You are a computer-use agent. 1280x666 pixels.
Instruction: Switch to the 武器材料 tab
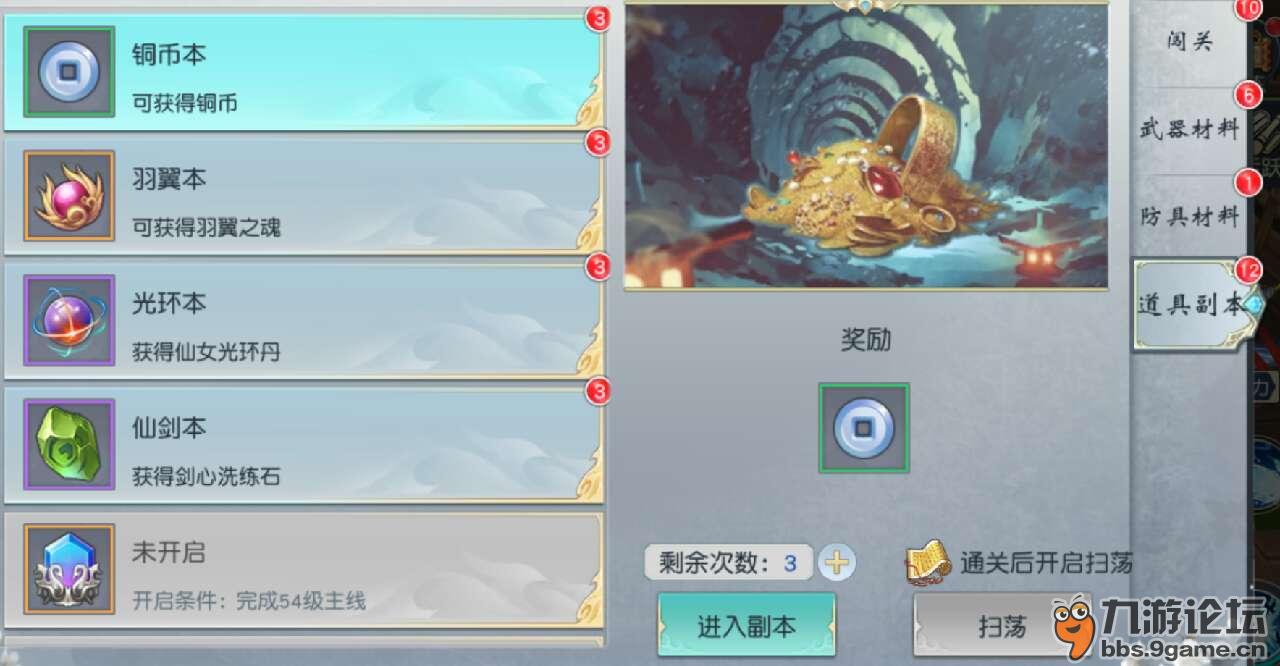pos(1190,129)
